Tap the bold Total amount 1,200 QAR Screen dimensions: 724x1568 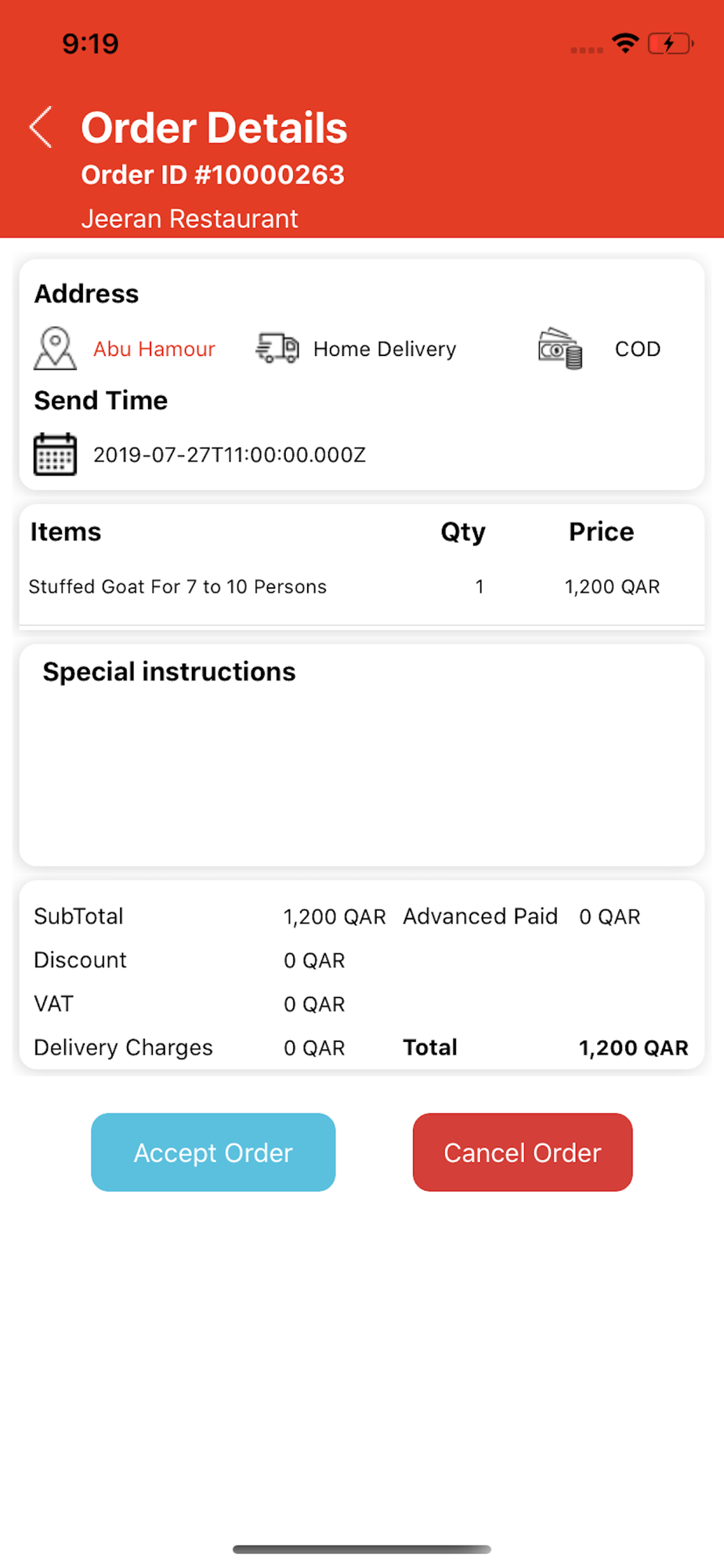click(633, 1048)
